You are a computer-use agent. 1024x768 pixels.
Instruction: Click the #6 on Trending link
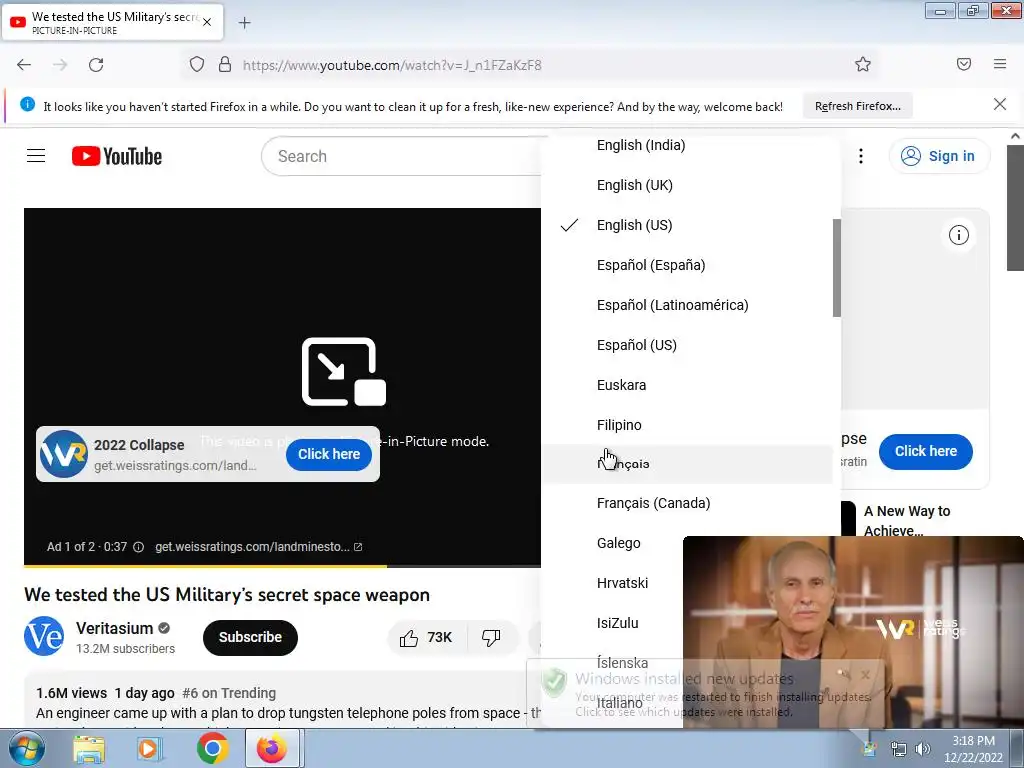(229, 693)
